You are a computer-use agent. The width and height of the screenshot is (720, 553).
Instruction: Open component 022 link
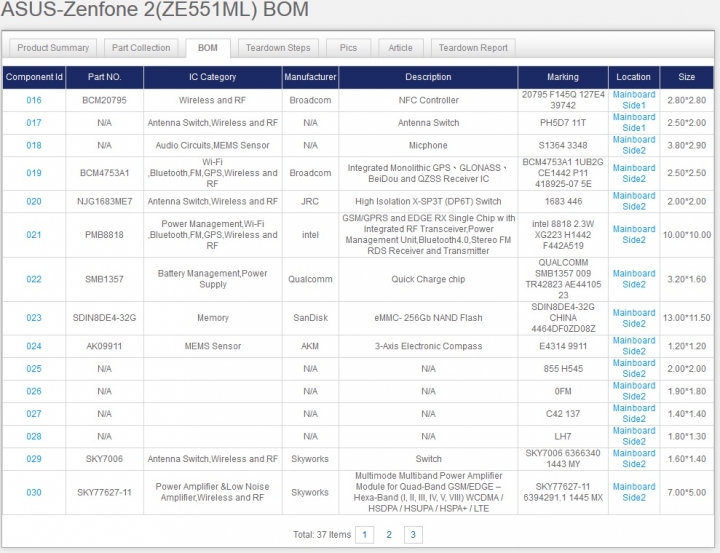pyautogui.click(x=34, y=279)
